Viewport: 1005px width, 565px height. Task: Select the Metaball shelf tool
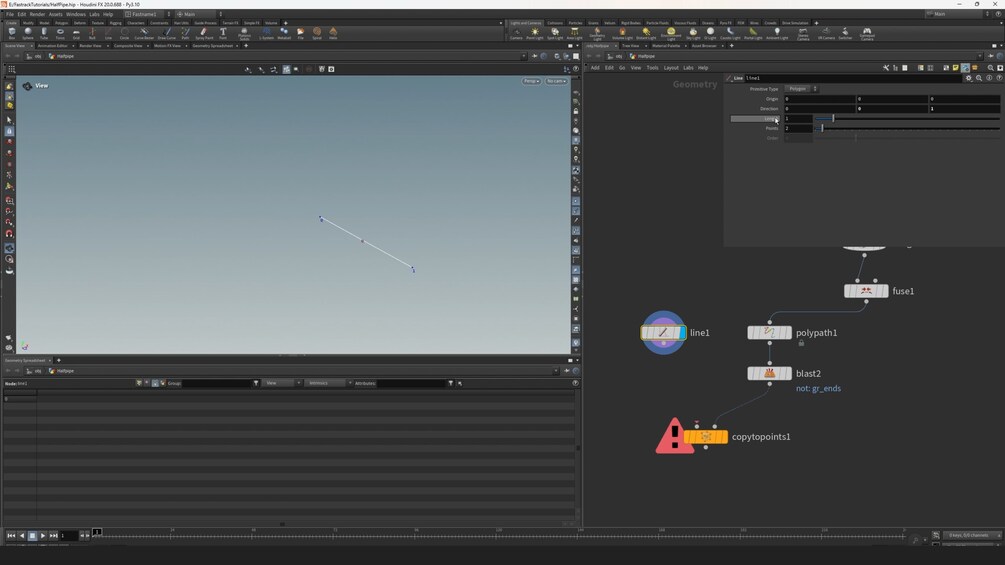pyautogui.click(x=284, y=33)
